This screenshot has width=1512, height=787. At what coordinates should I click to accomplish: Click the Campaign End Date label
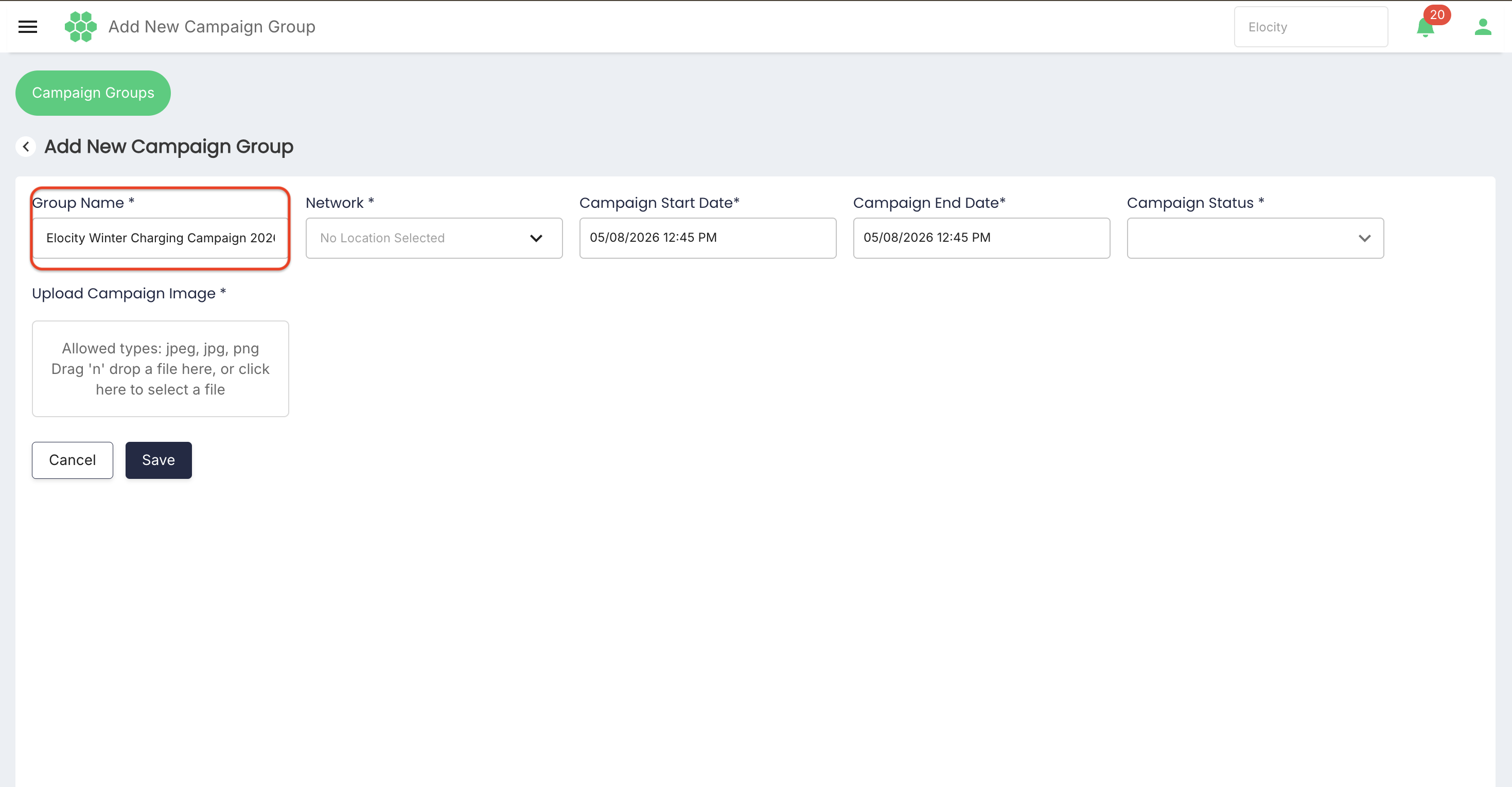point(929,203)
